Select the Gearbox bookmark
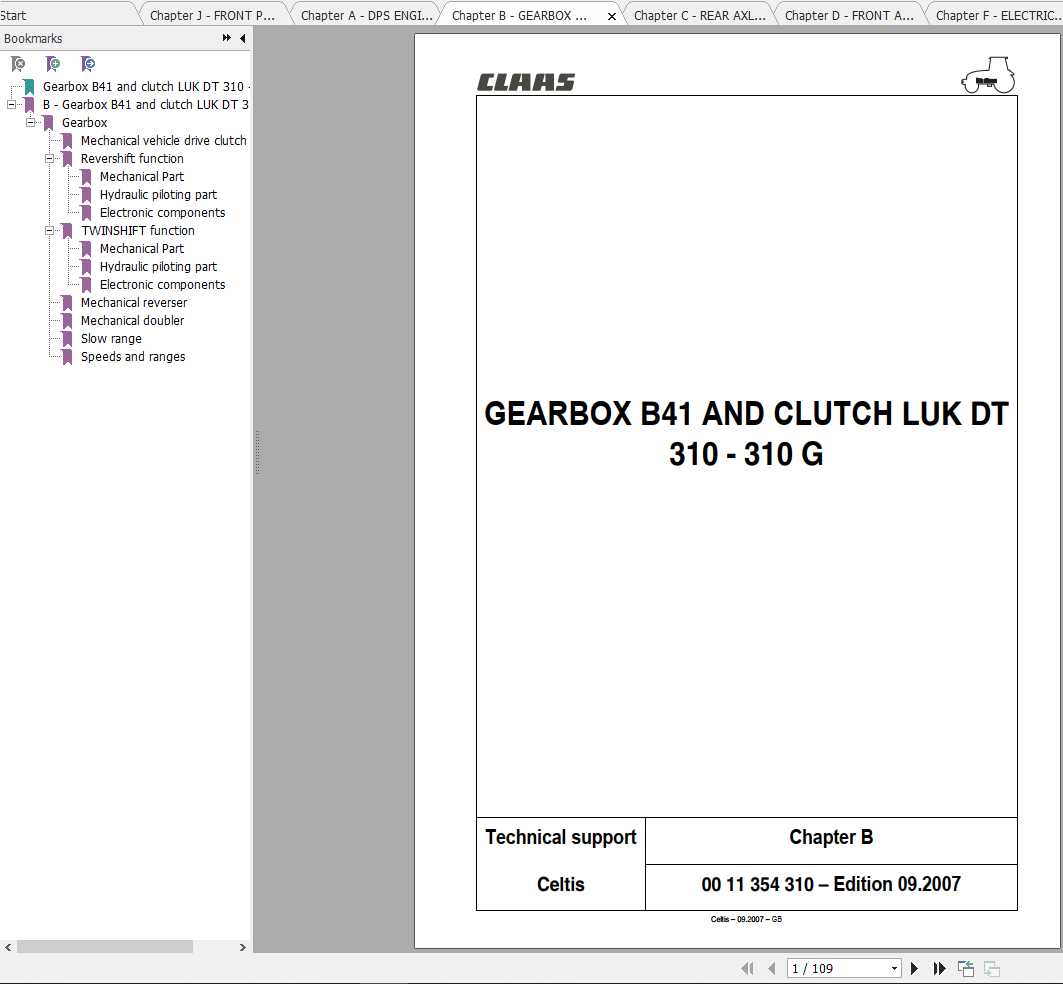Viewport: 1063px width, 984px height. pyautogui.click(x=85, y=123)
